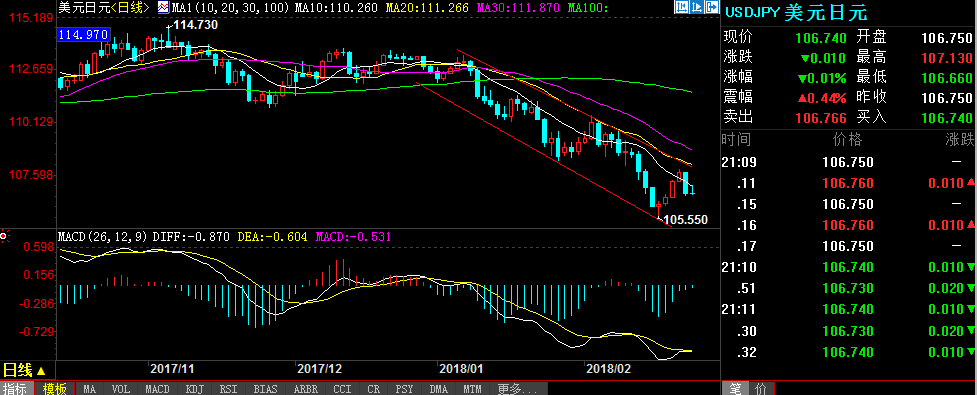Select the RSI indicator tab
The image size is (977, 395).
[229, 389]
